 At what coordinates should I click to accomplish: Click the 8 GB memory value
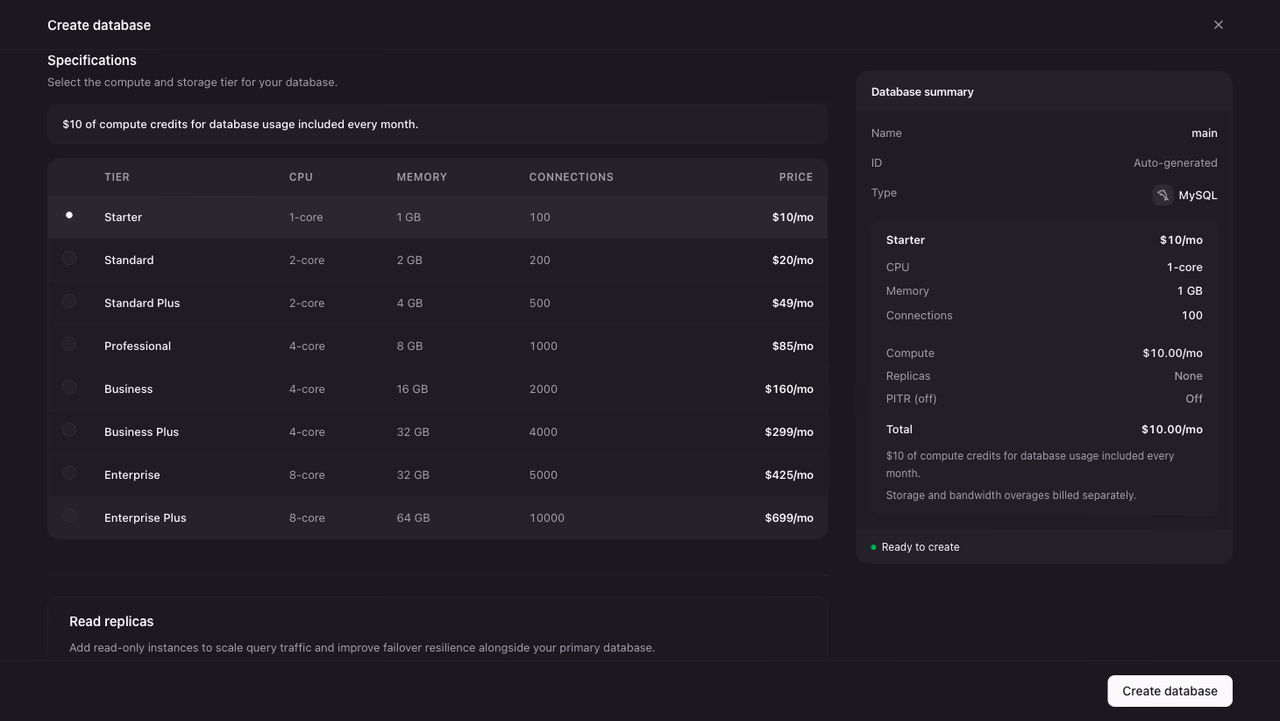pos(410,346)
